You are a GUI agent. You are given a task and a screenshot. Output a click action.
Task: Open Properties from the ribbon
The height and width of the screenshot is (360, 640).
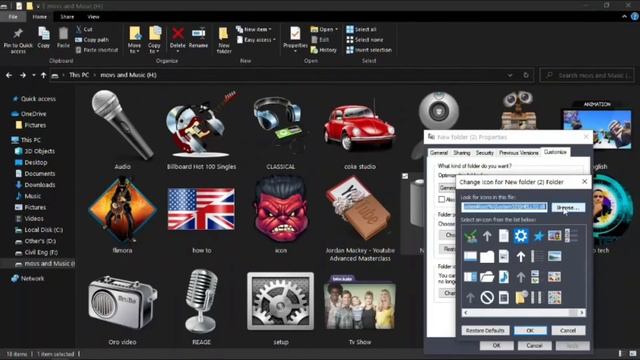click(x=295, y=38)
